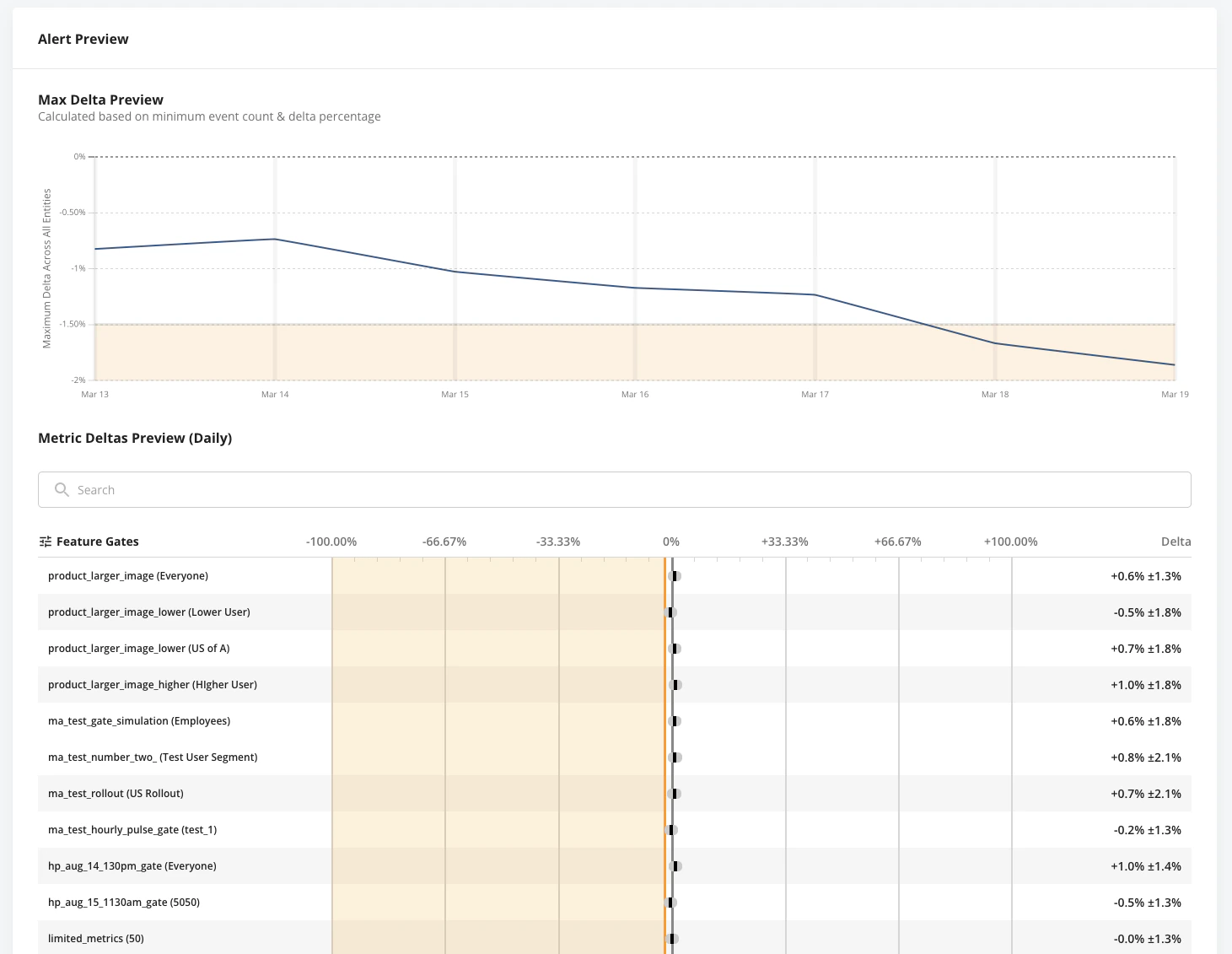Image resolution: width=1232 pixels, height=954 pixels.
Task: Open the filter icon beside Feature Gates
Action: pyautogui.click(x=45, y=541)
